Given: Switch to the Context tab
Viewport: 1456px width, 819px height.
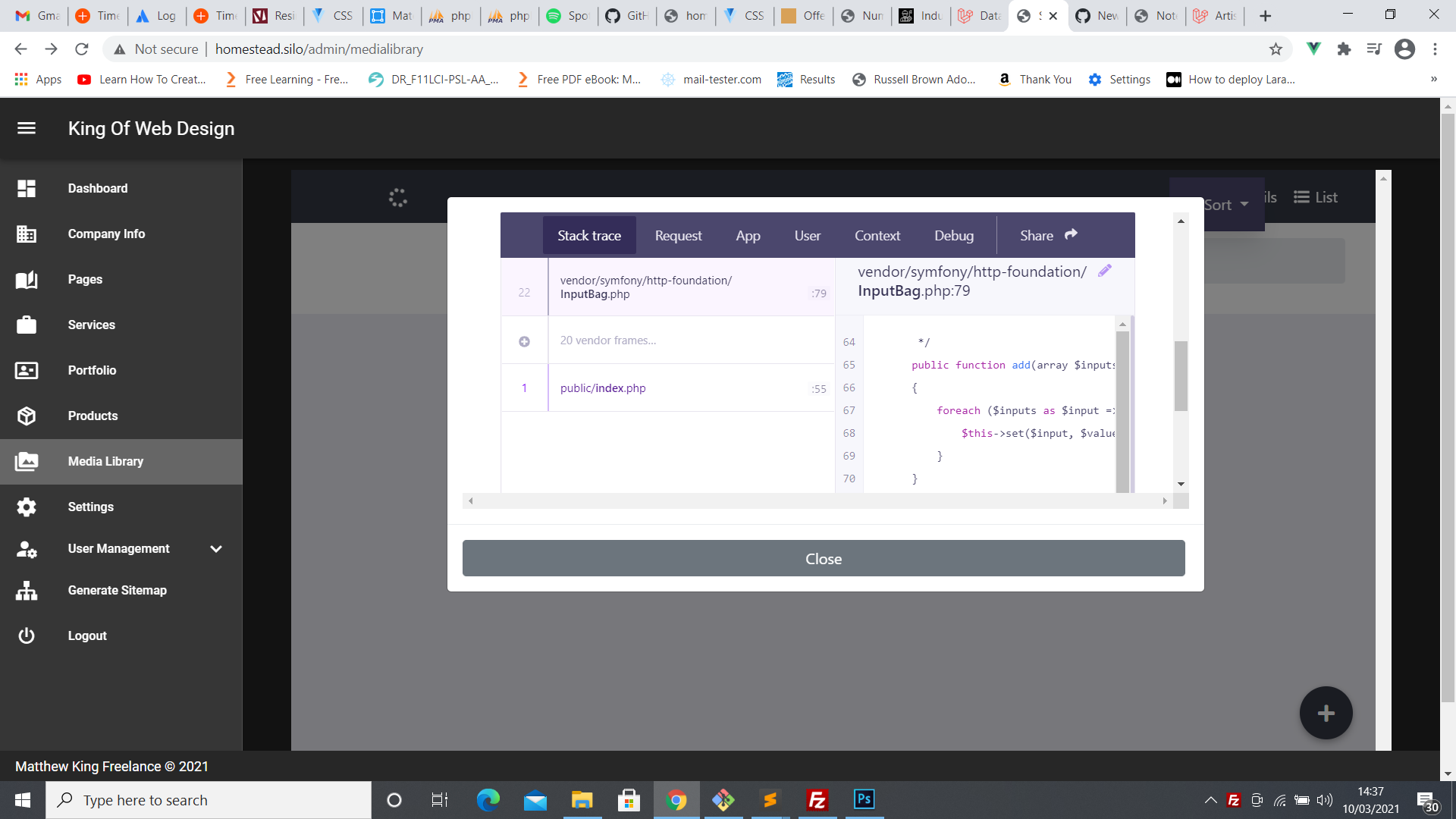Looking at the screenshot, I should click(x=877, y=236).
